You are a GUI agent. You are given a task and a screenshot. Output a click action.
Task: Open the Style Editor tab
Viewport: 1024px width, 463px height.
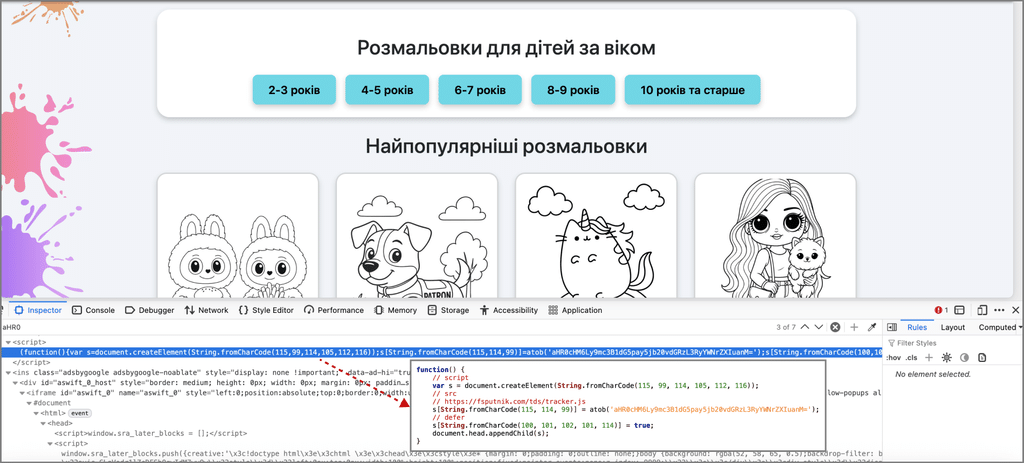266,310
